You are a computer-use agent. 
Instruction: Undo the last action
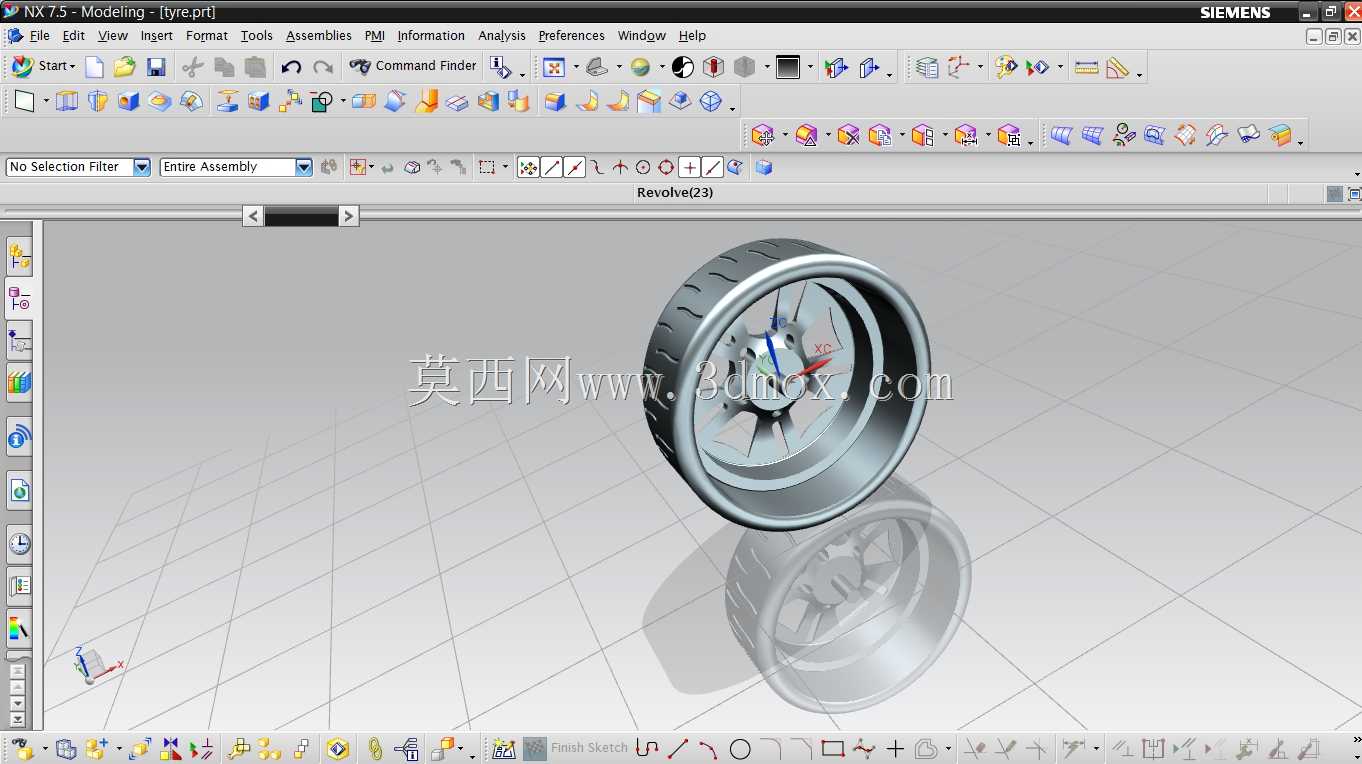(x=291, y=67)
